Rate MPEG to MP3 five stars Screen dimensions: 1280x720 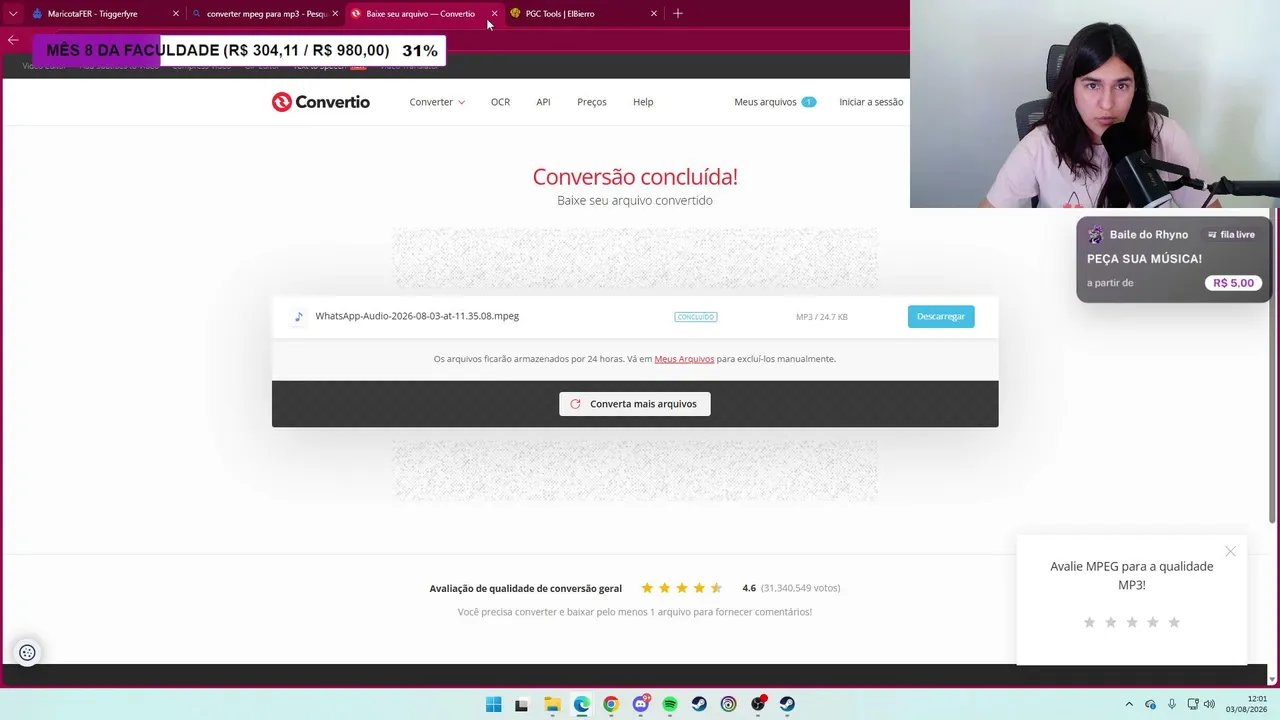1174,622
